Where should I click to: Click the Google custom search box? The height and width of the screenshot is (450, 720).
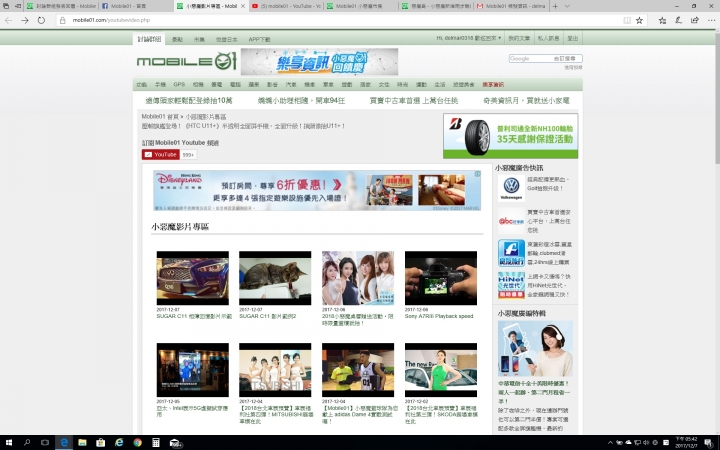click(546, 58)
